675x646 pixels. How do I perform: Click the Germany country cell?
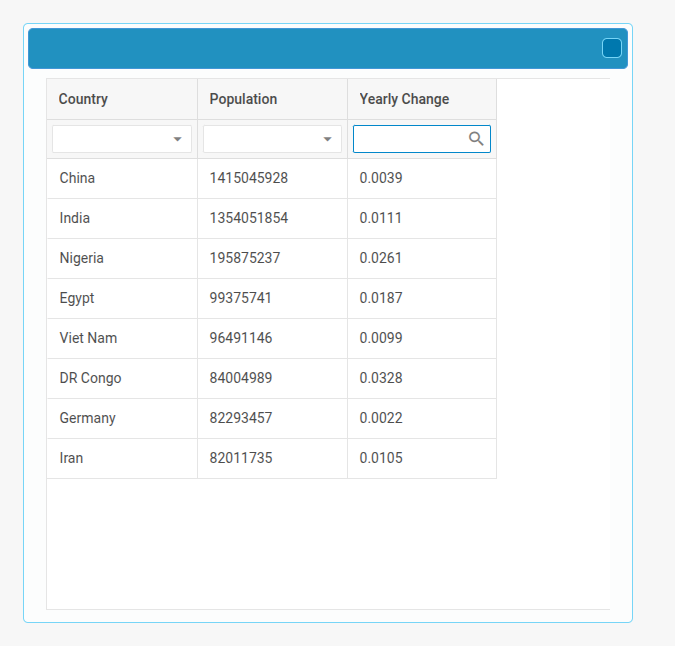point(88,418)
